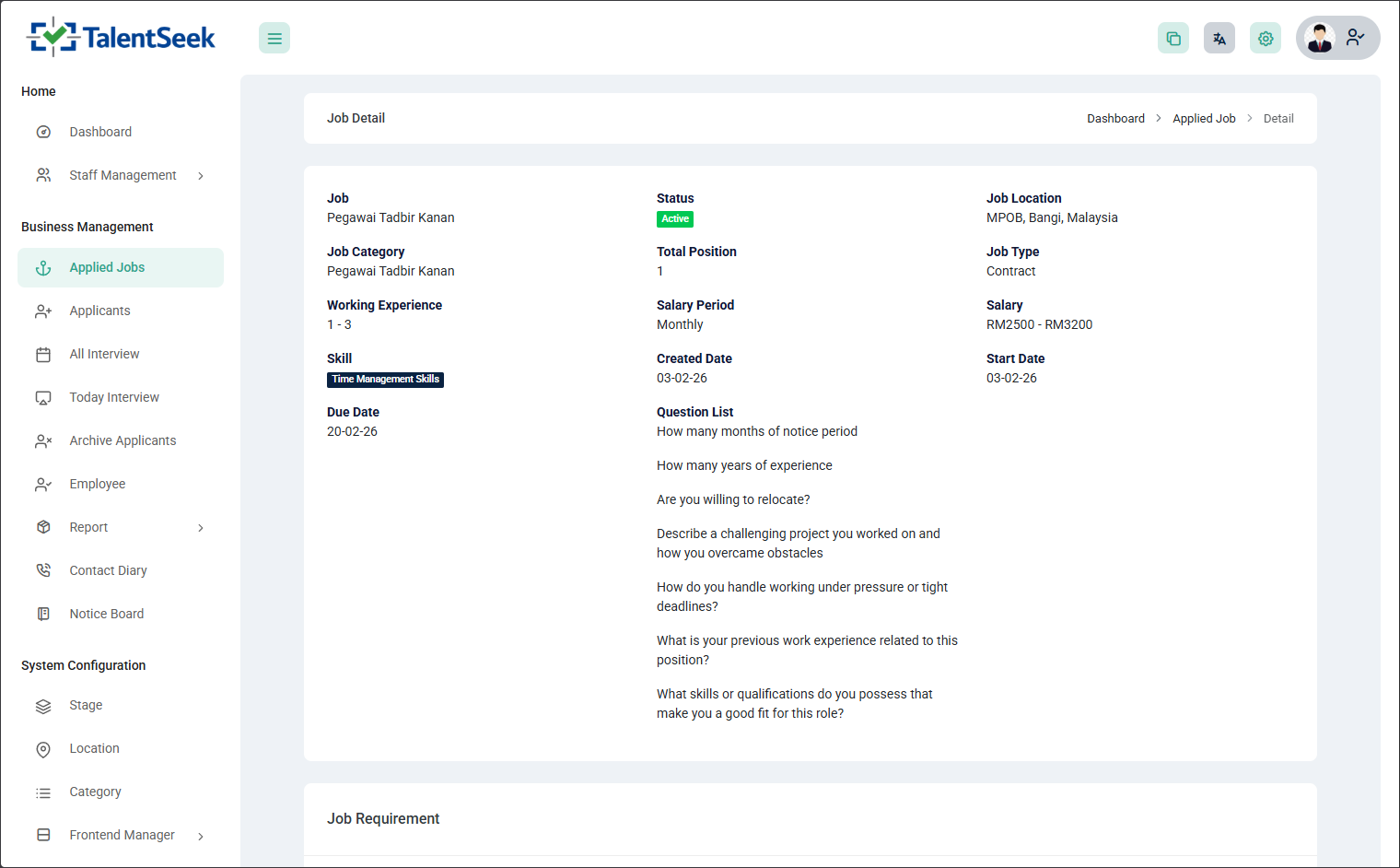Viewport: 1400px width, 868px height.
Task: Open the settings gear icon
Action: coord(1265,38)
